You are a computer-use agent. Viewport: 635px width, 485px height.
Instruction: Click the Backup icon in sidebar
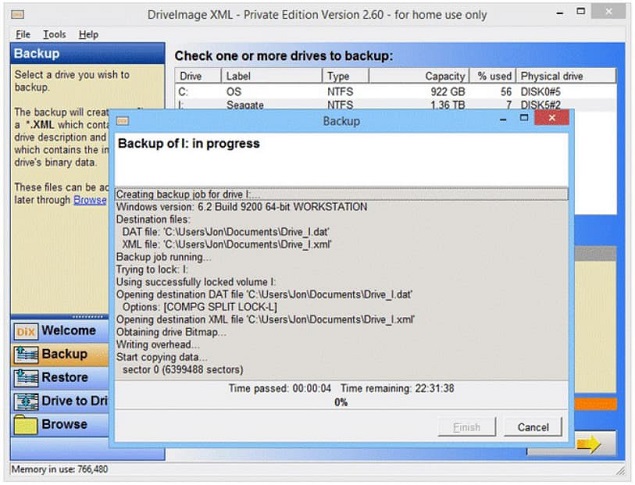[x=26, y=354]
